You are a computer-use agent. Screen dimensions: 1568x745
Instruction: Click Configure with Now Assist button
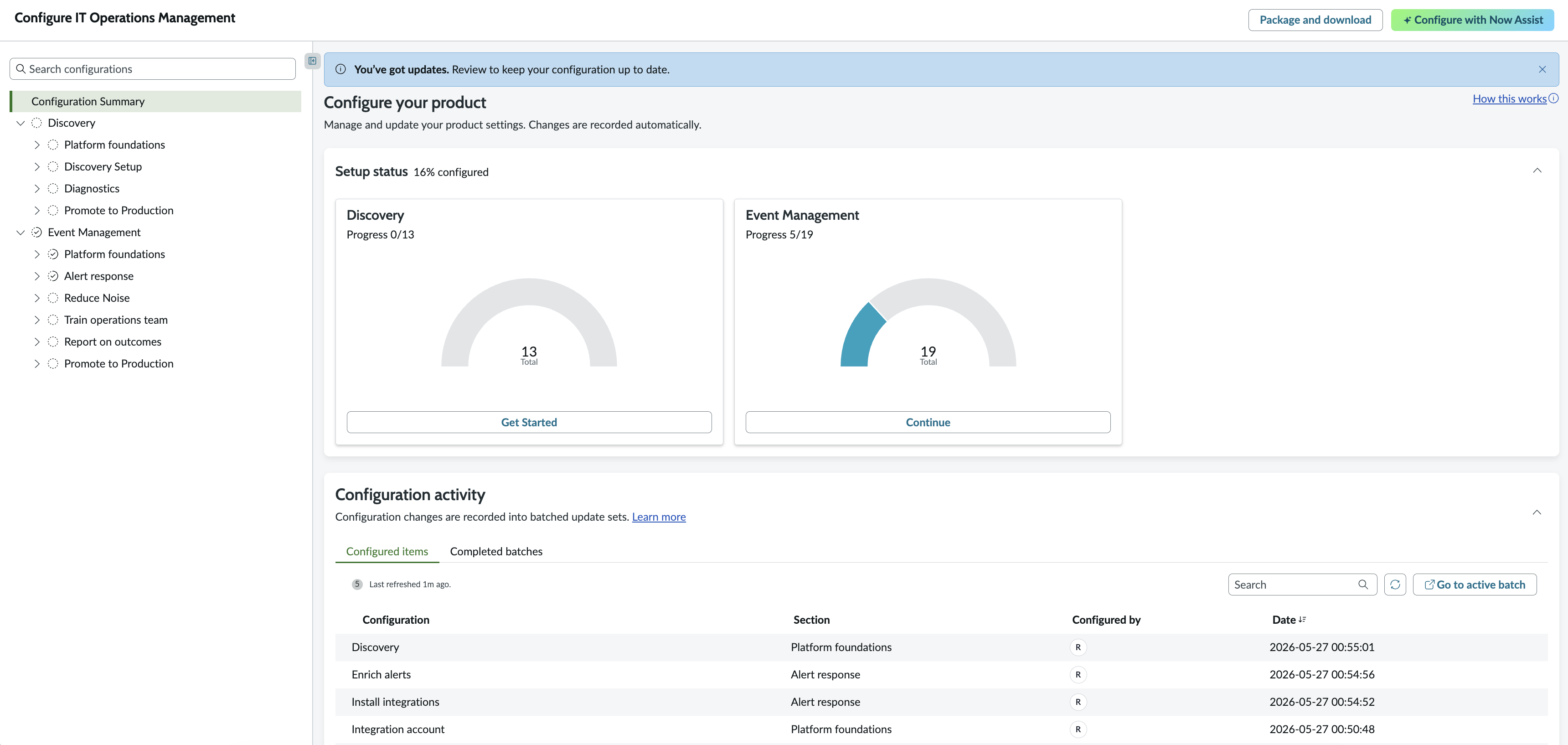click(1472, 20)
